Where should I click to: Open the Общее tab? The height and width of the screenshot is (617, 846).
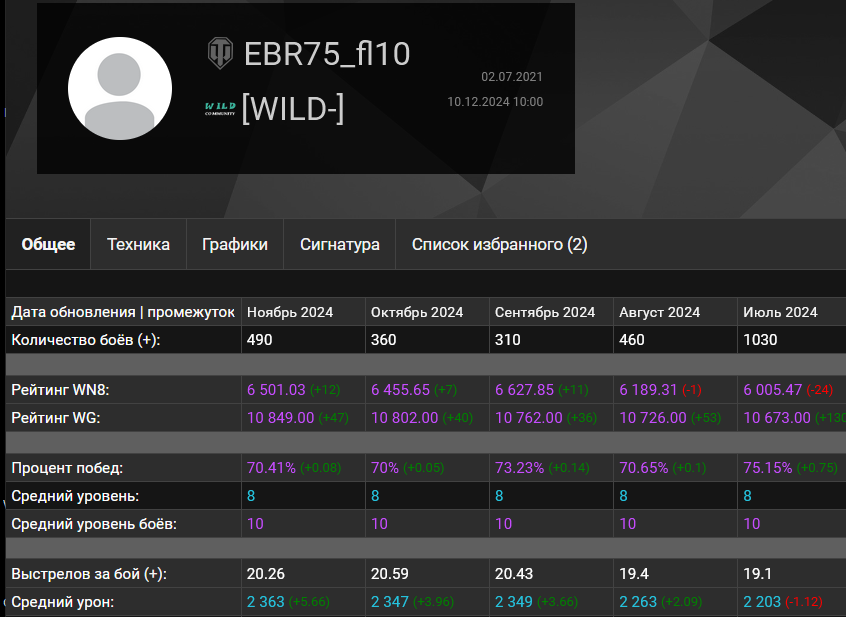[x=48, y=244]
